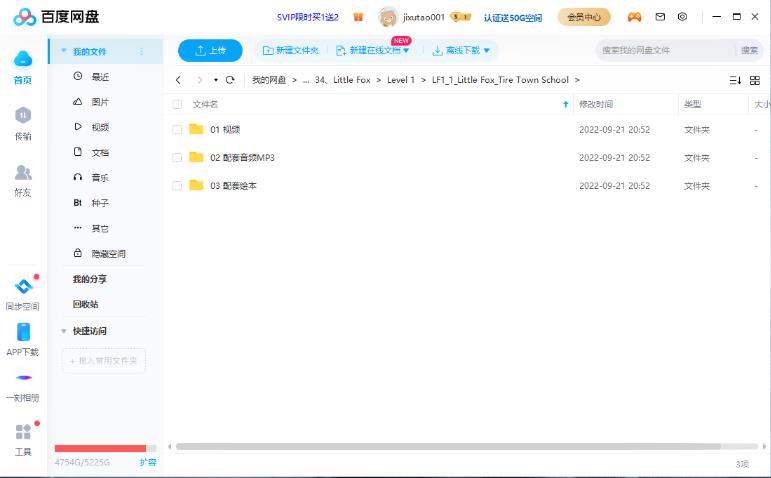The height and width of the screenshot is (478, 771).
Task: Open the game controller icon
Action: tap(634, 17)
